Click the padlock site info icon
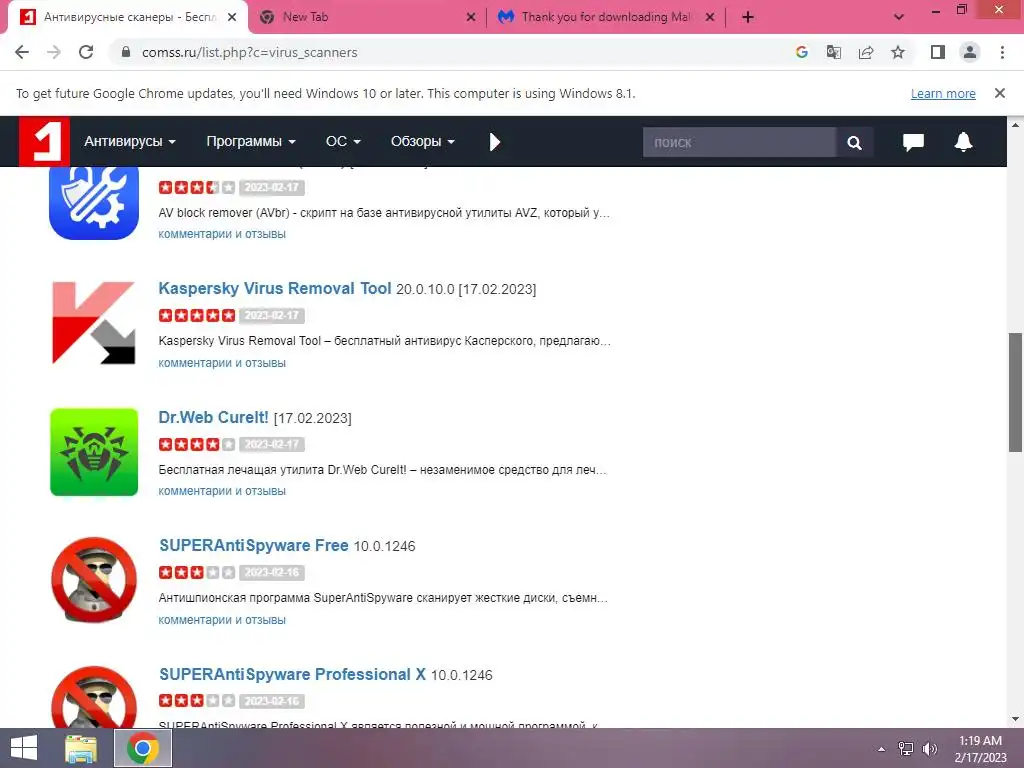 tap(126, 52)
